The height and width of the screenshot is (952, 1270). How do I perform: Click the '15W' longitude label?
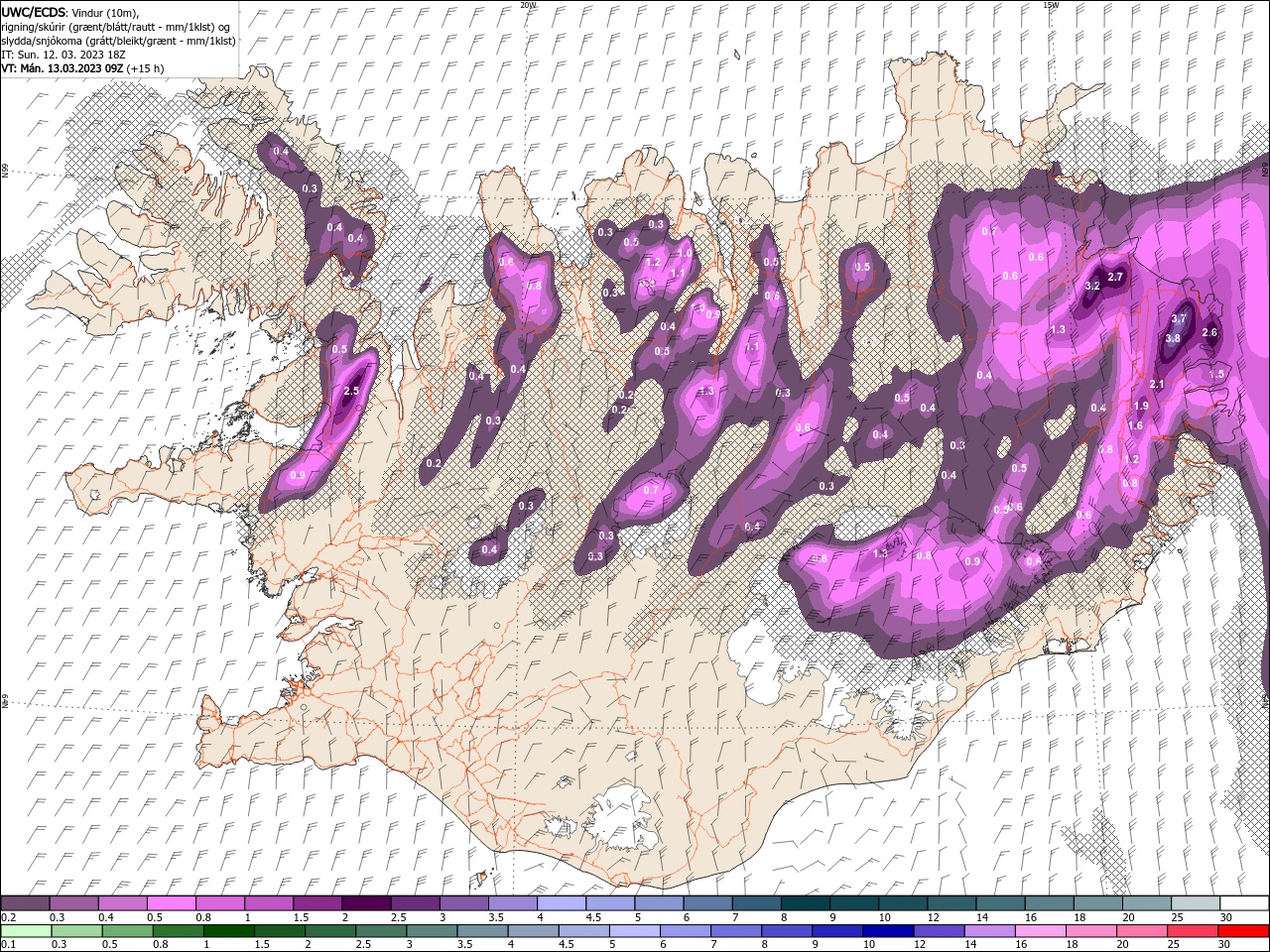tap(1051, 5)
